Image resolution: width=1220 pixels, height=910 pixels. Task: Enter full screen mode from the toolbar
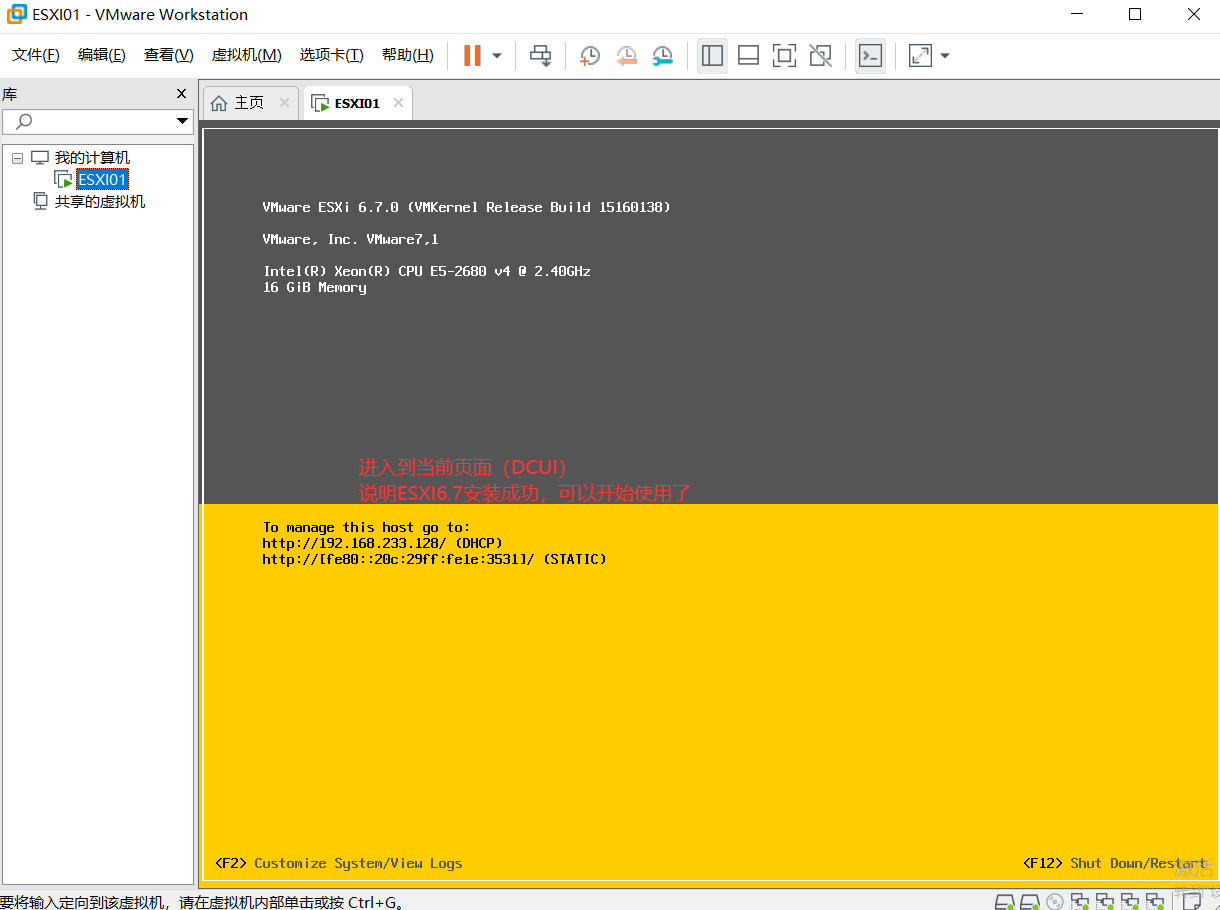point(785,56)
